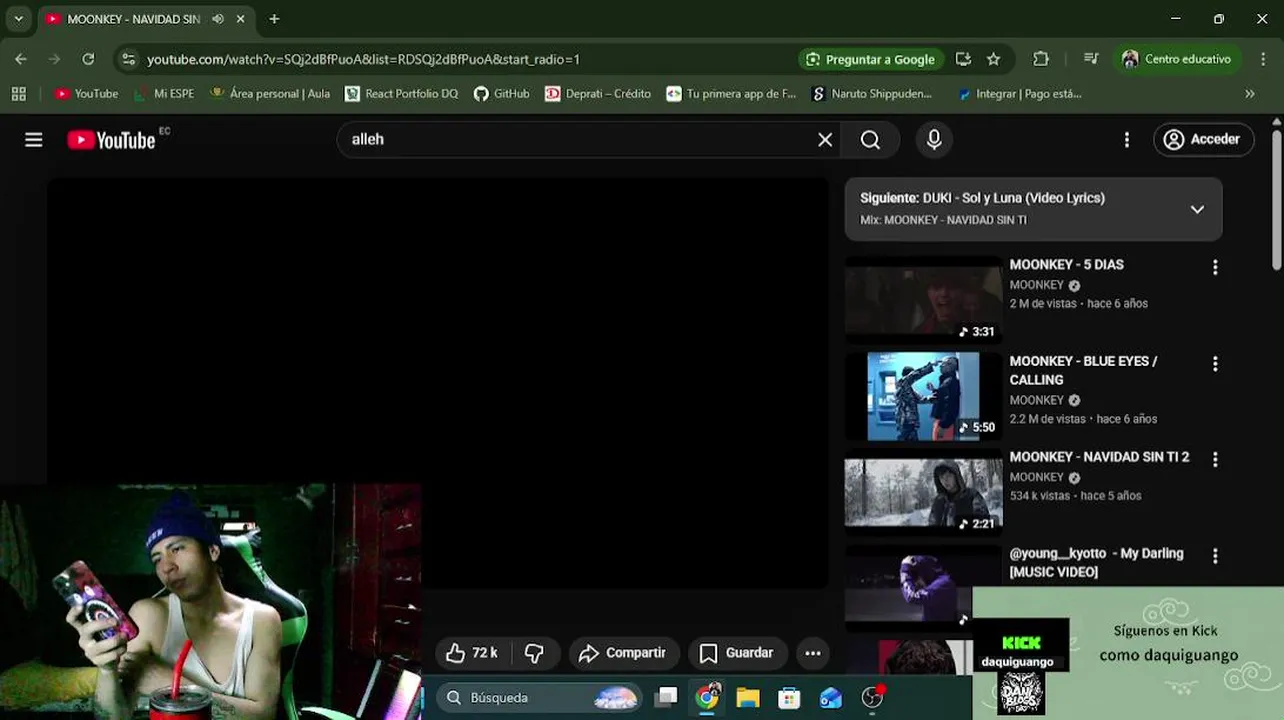Open the tab search dropdown arrow

(x=18, y=19)
